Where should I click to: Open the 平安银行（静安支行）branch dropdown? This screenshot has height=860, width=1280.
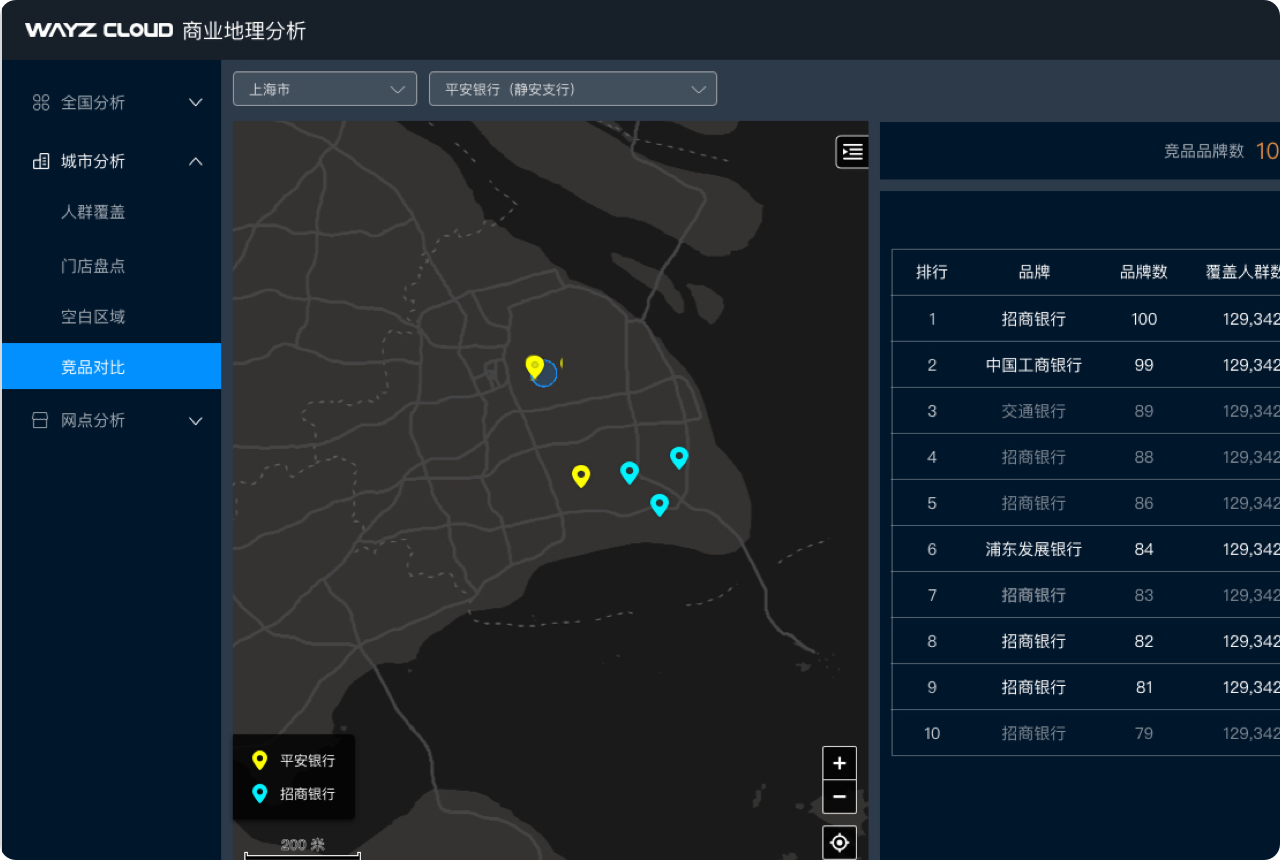tap(573, 89)
